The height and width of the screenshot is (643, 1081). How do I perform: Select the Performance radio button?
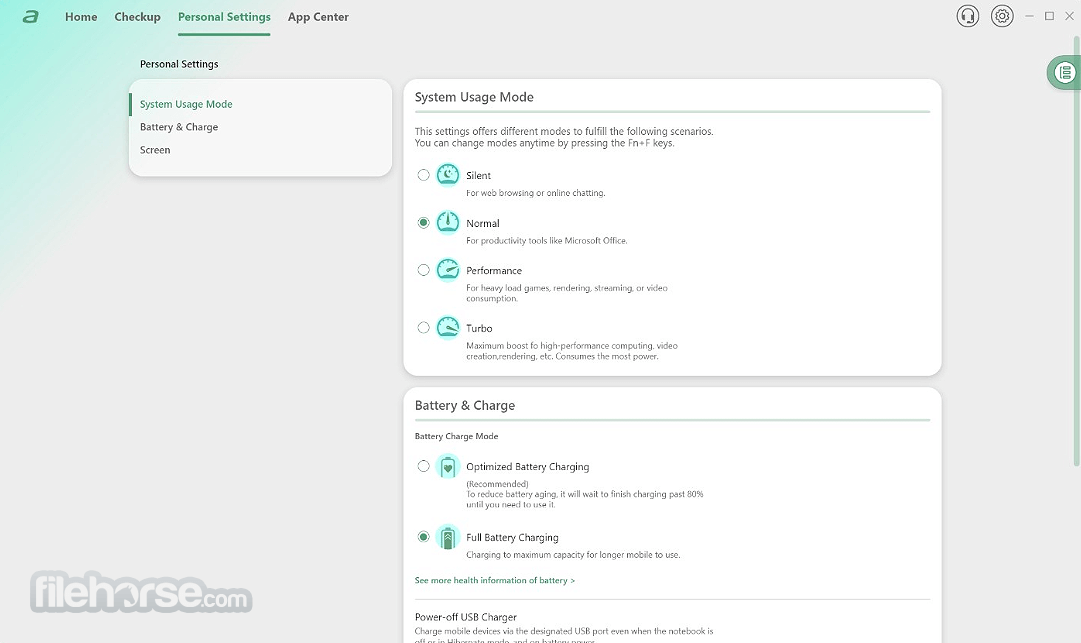[423, 269]
